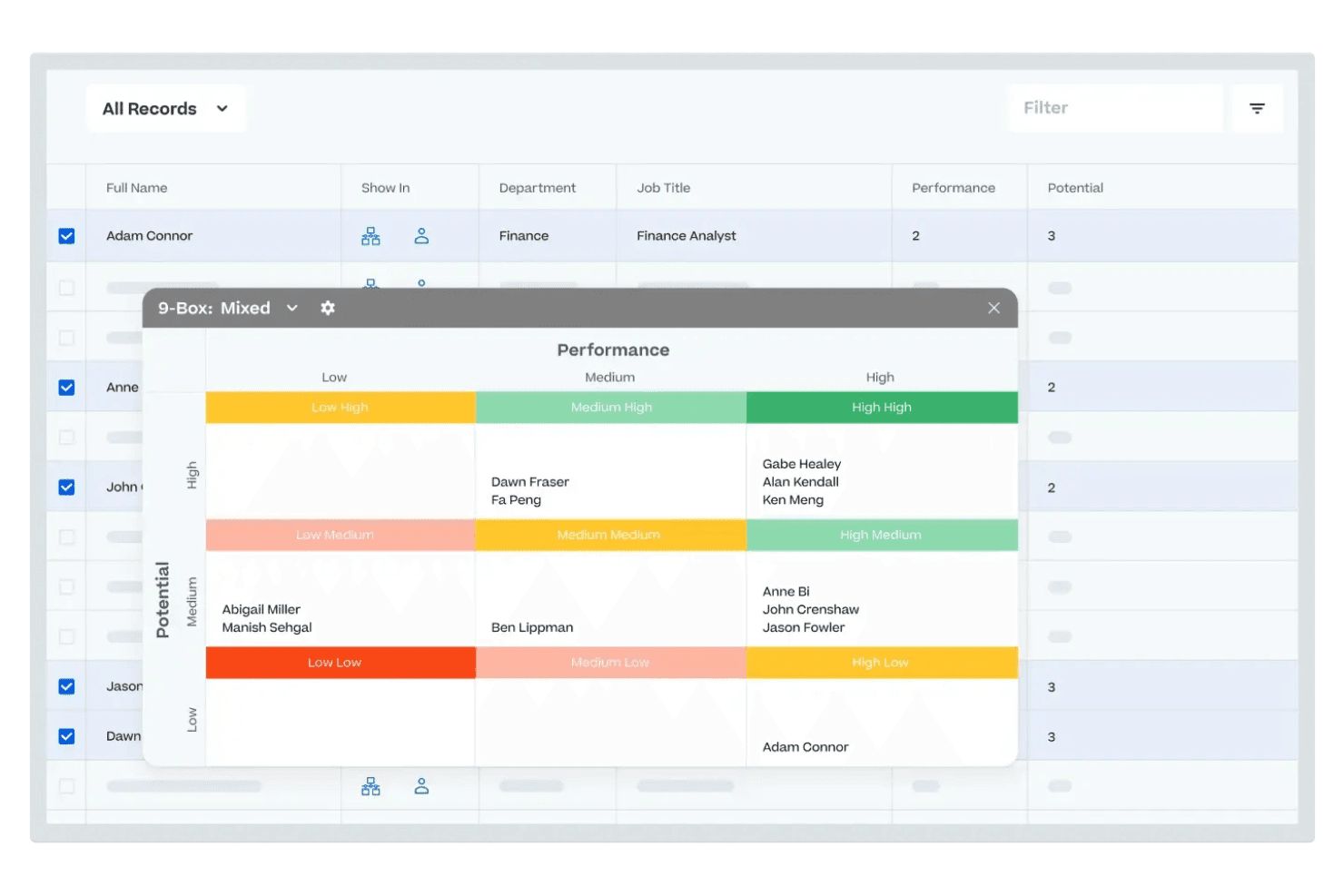Select the High High green box header
Viewport: 1344px width, 896px height.
(882, 408)
